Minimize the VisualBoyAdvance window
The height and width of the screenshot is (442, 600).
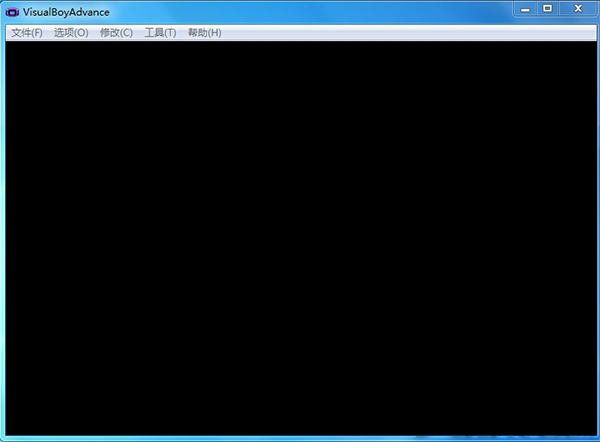click(525, 9)
